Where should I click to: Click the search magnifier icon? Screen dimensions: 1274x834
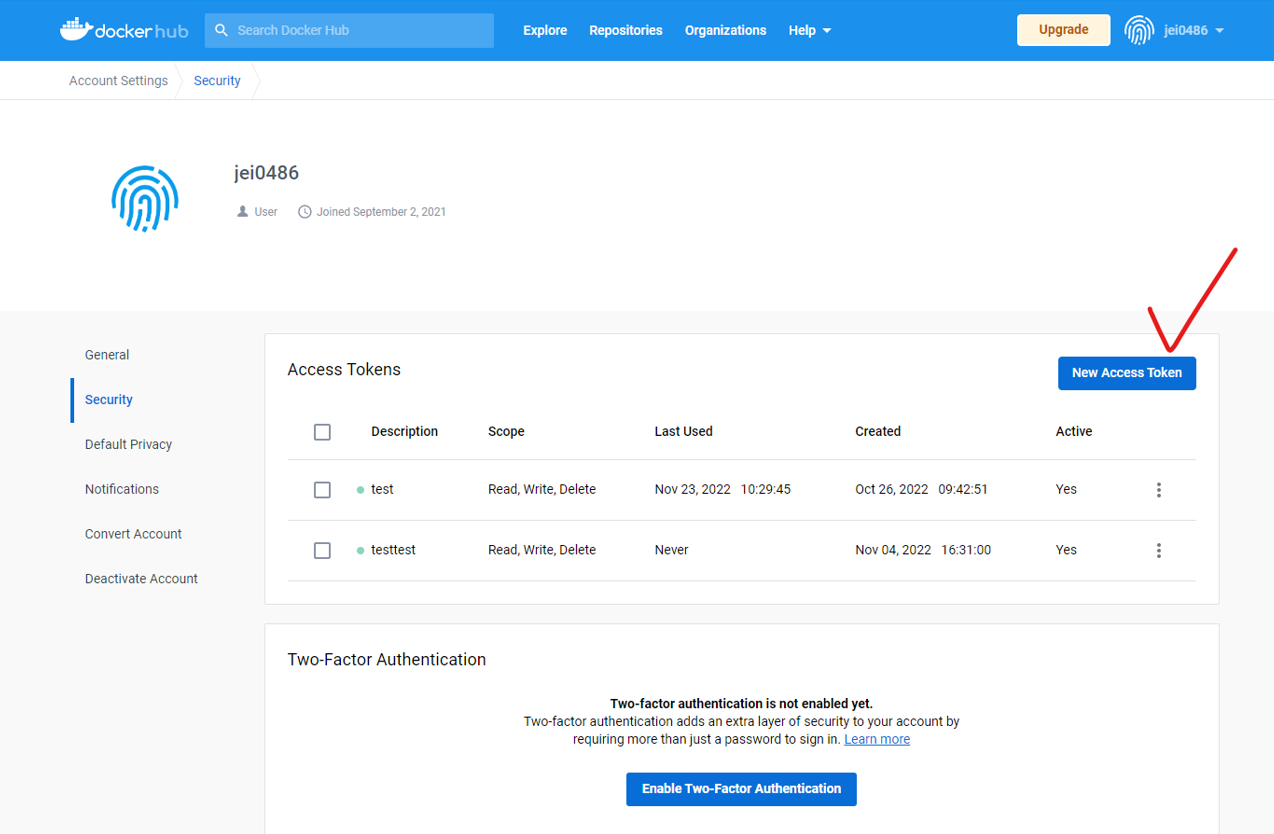click(x=222, y=30)
